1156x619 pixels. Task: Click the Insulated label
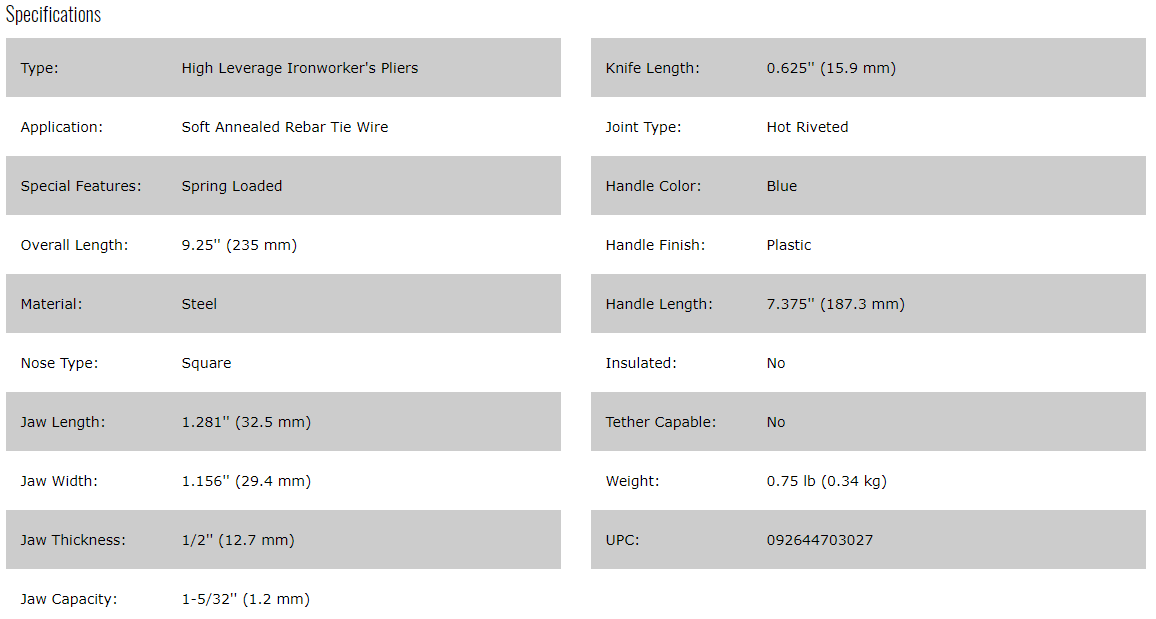[x=640, y=363]
